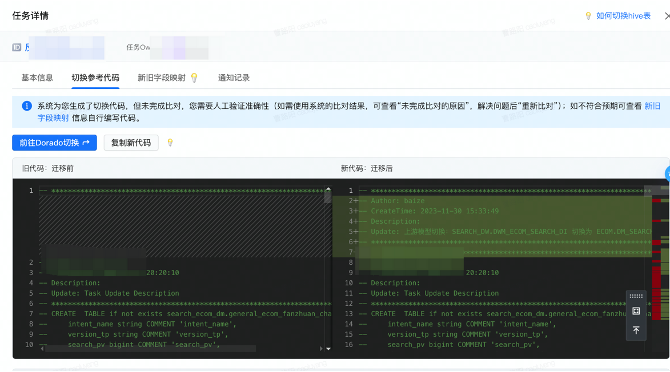Image resolution: width=670 pixels, height=372 pixels.
Task: Go to the 通知记录 tab
Action: (x=234, y=78)
